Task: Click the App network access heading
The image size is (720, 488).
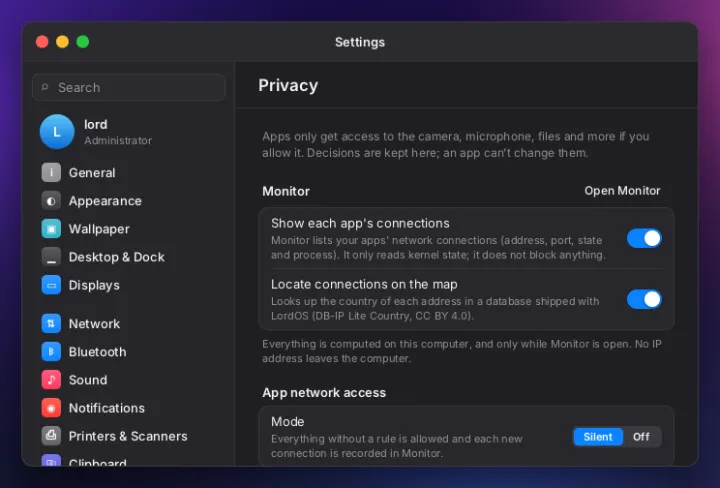Action: click(324, 393)
